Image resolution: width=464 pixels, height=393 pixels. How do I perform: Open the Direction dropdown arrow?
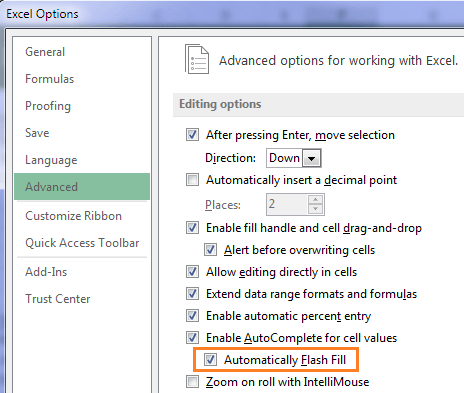(312, 158)
